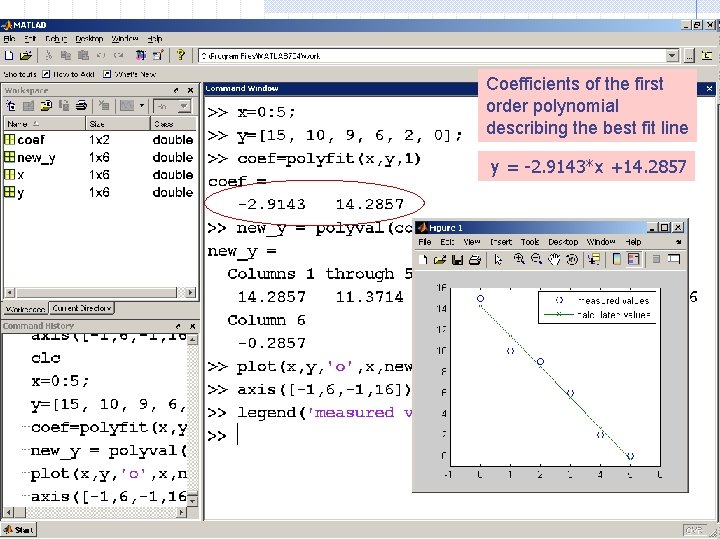Click the Redo icon in MATLAB toolbar
Screen dimensions: 720x540
118,56
